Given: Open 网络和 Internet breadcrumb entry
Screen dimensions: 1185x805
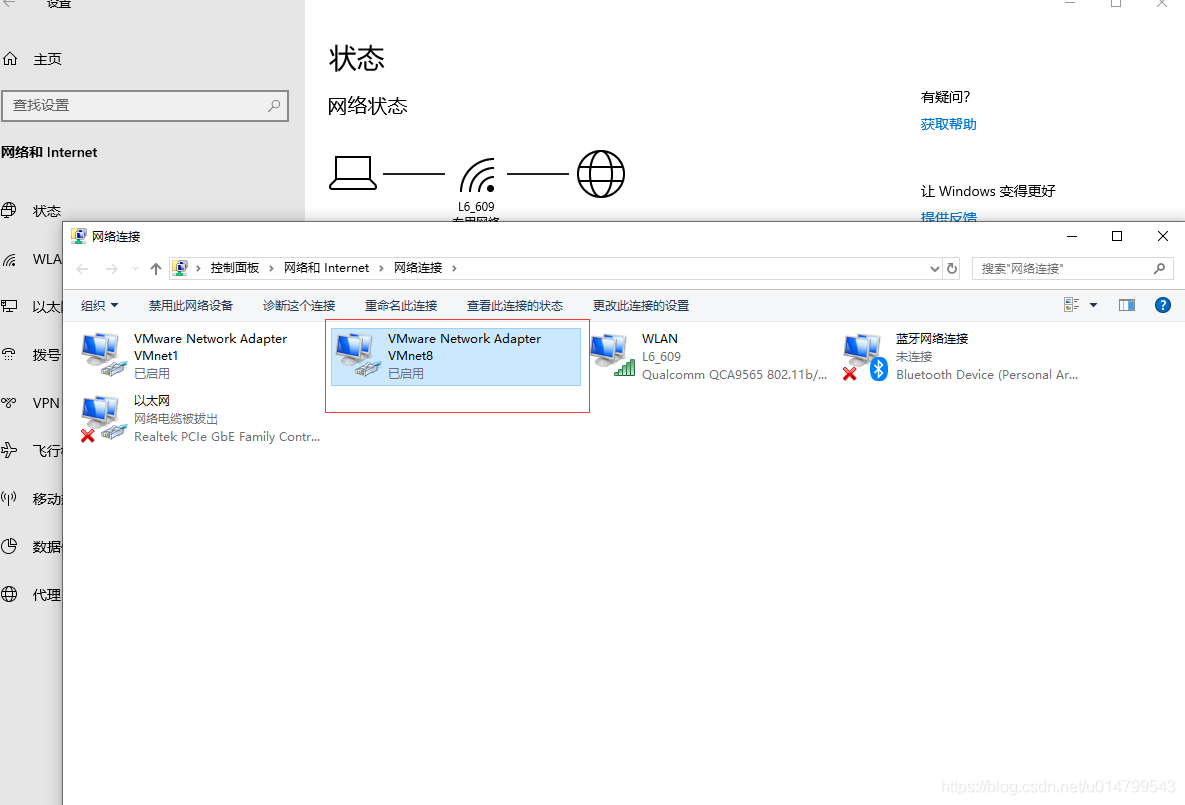Looking at the screenshot, I should (x=329, y=267).
